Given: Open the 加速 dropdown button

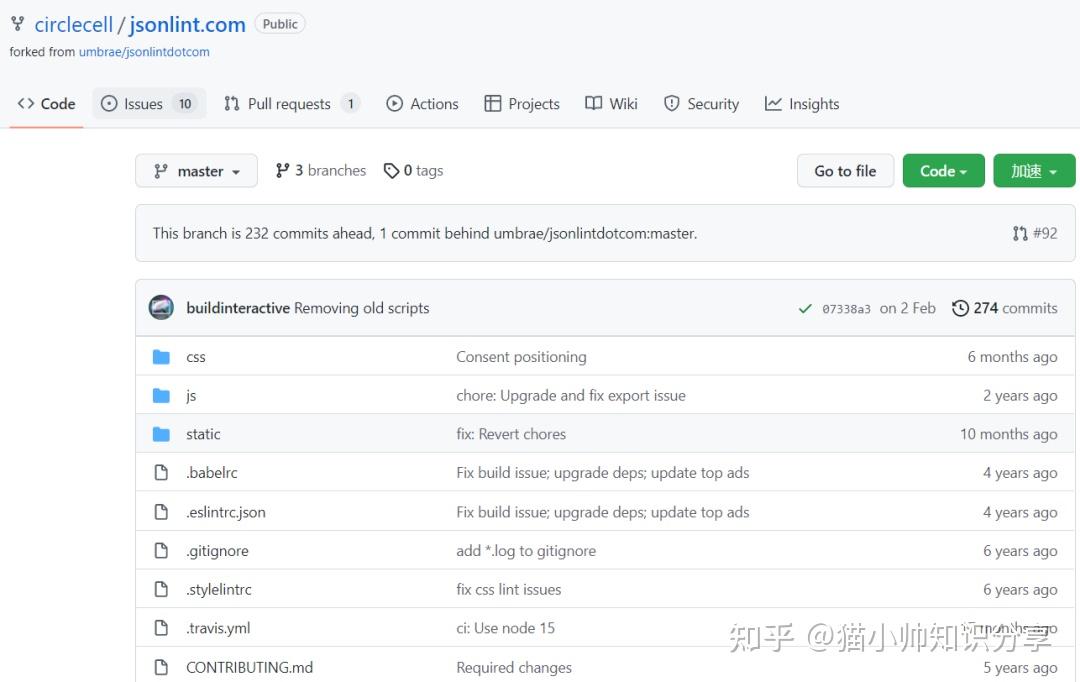Looking at the screenshot, I should pos(1034,171).
